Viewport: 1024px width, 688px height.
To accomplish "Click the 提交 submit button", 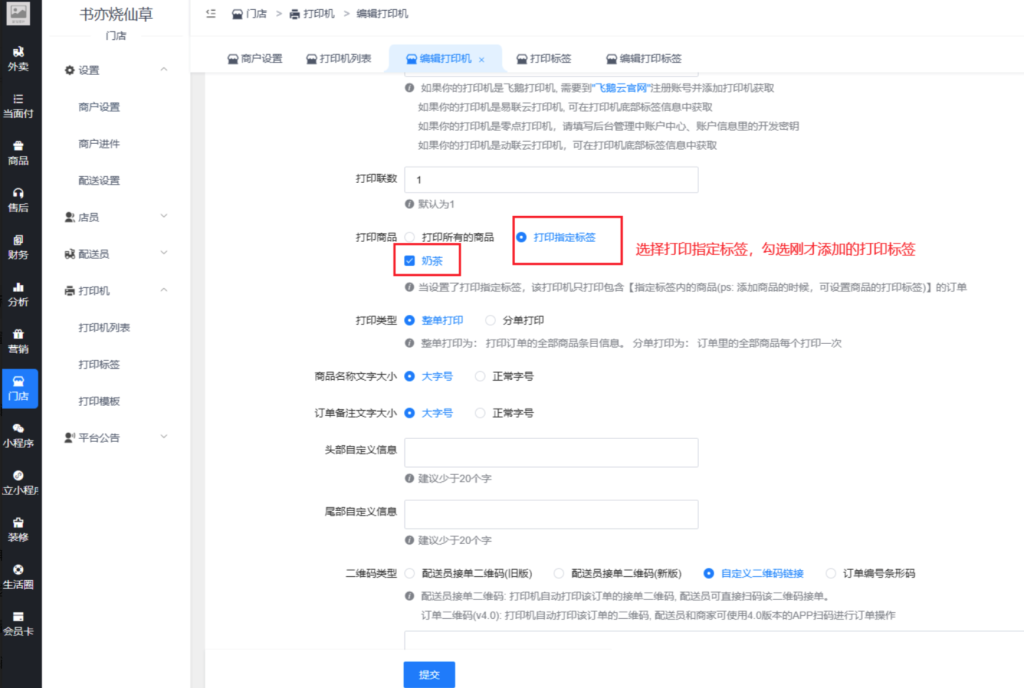I will pos(429,675).
